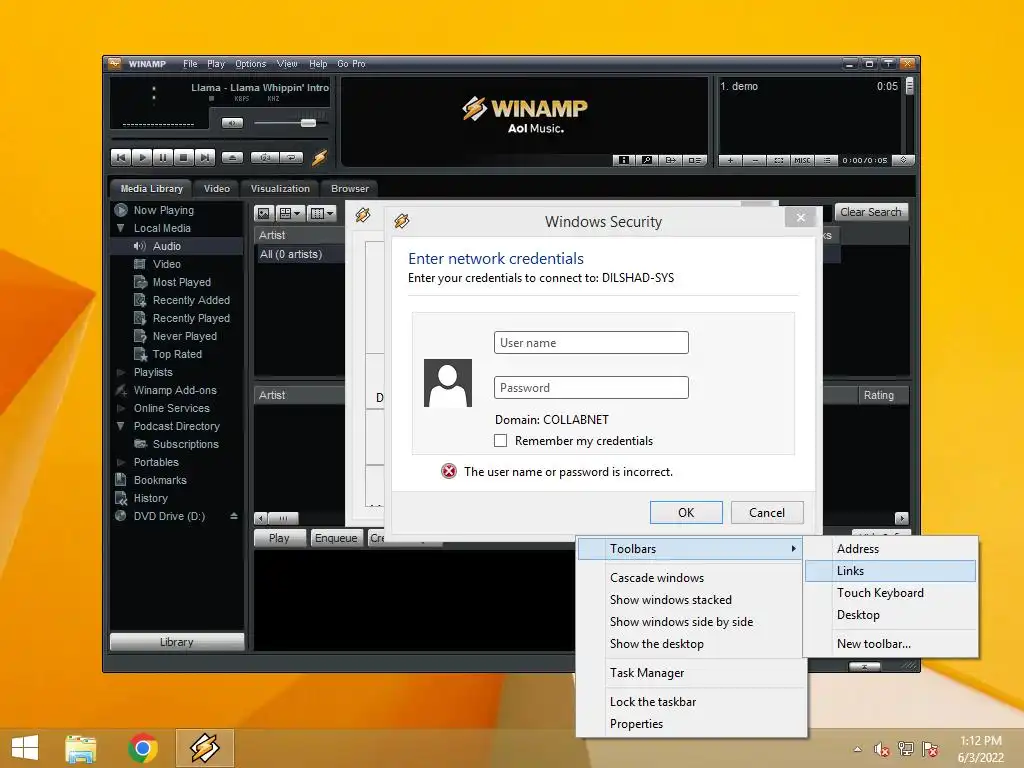Click the Library button at sidebar bottom
Screen dimensions: 1024x768
[x=177, y=642]
